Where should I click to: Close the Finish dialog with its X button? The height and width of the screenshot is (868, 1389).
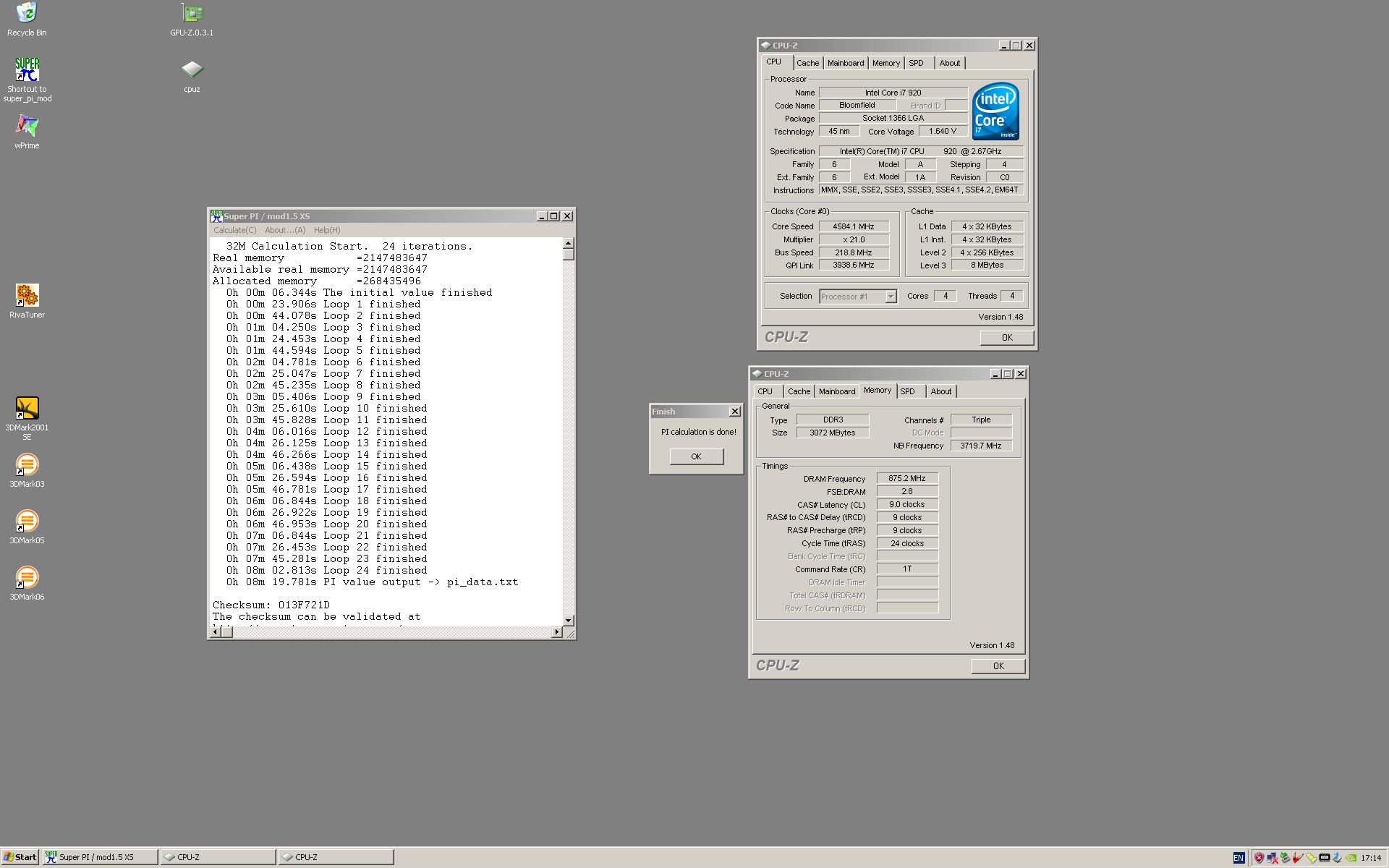click(x=735, y=412)
